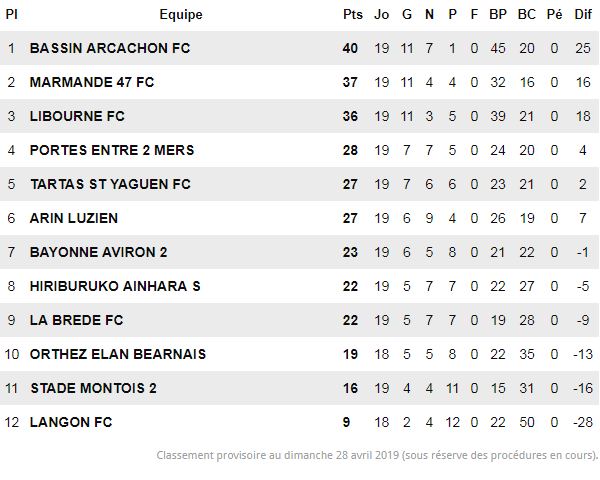The image size is (600, 480).
Task: Click ORTHEZ ELAN BEARNAIS team name
Action: (118, 354)
